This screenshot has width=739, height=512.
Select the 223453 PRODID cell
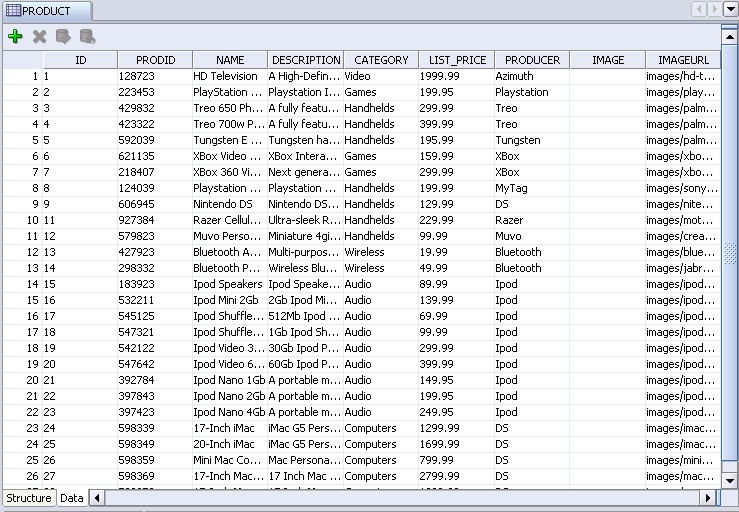coord(155,92)
